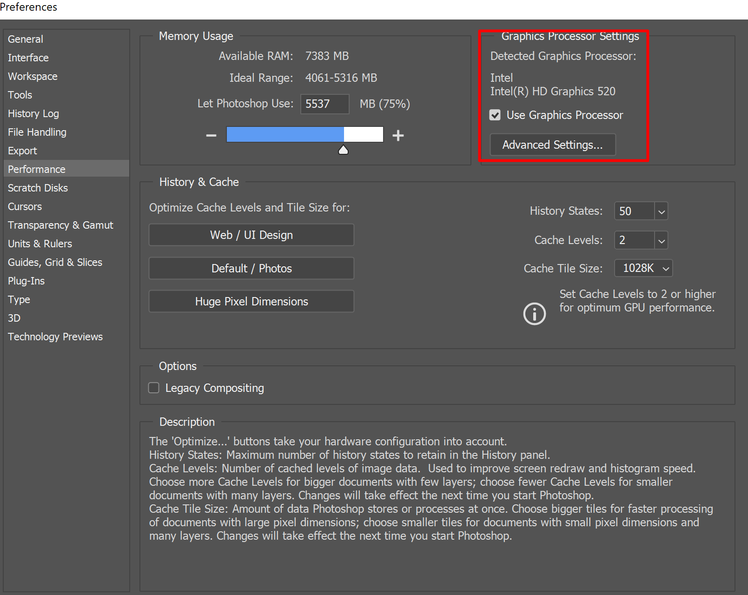Choose the Web / UI Design optimization
Screen dimensions: 748x595
point(251,235)
